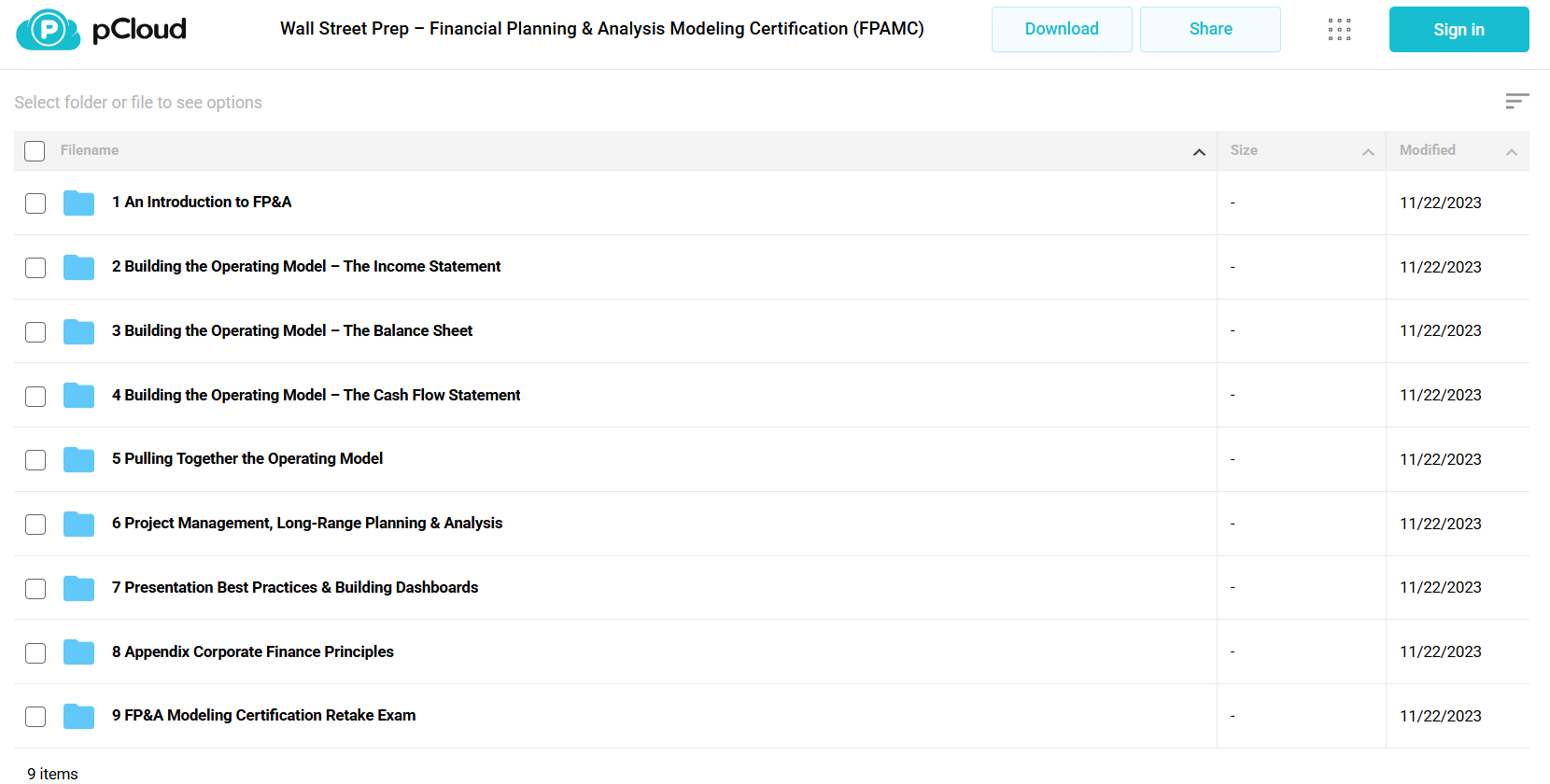Click modified date for 9 FP&A Retake Exam
Viewport: 1550px width, 784px height.
click(x=1441, y=716)
